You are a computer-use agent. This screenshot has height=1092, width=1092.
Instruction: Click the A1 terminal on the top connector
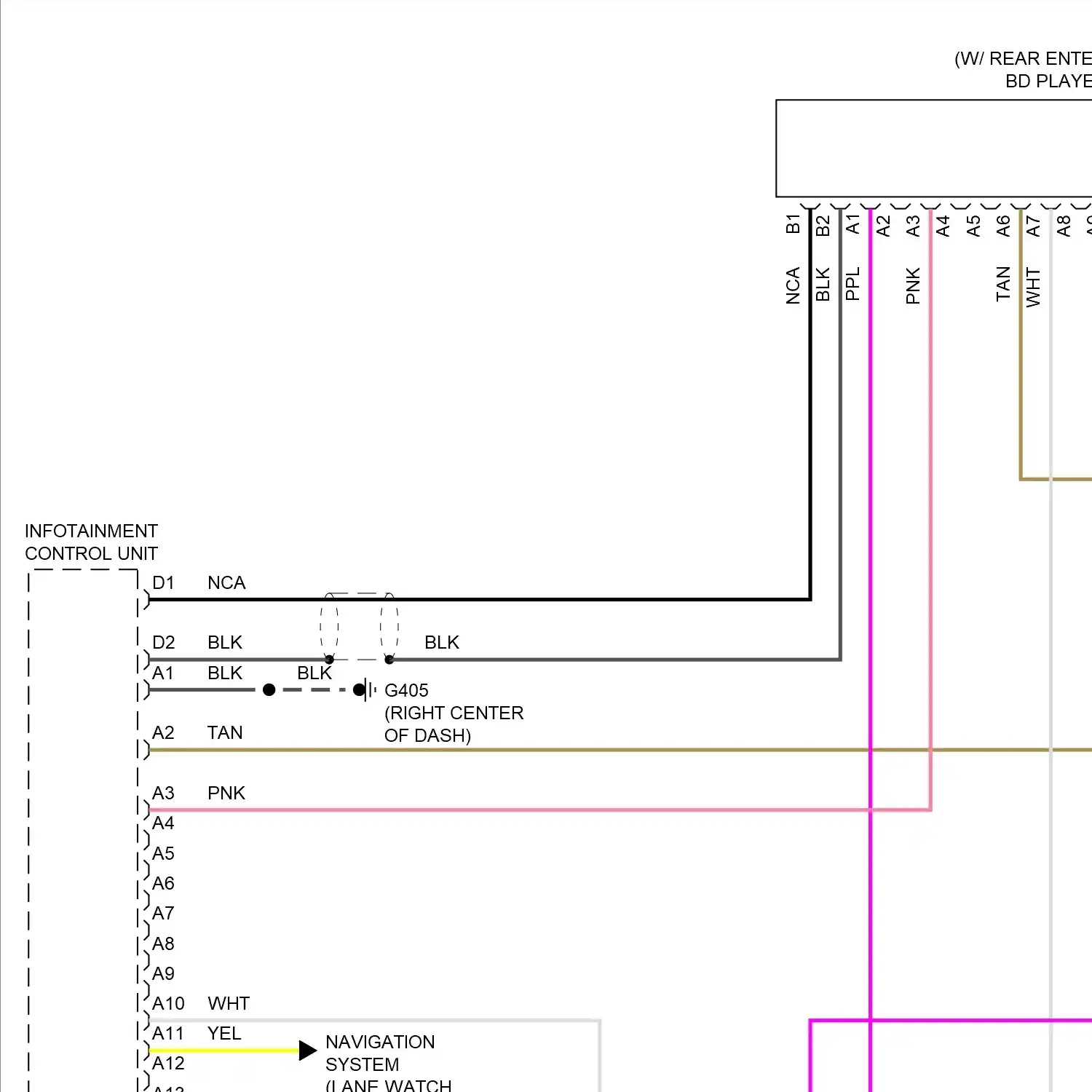pyautogui.click(x=853, y=223)
